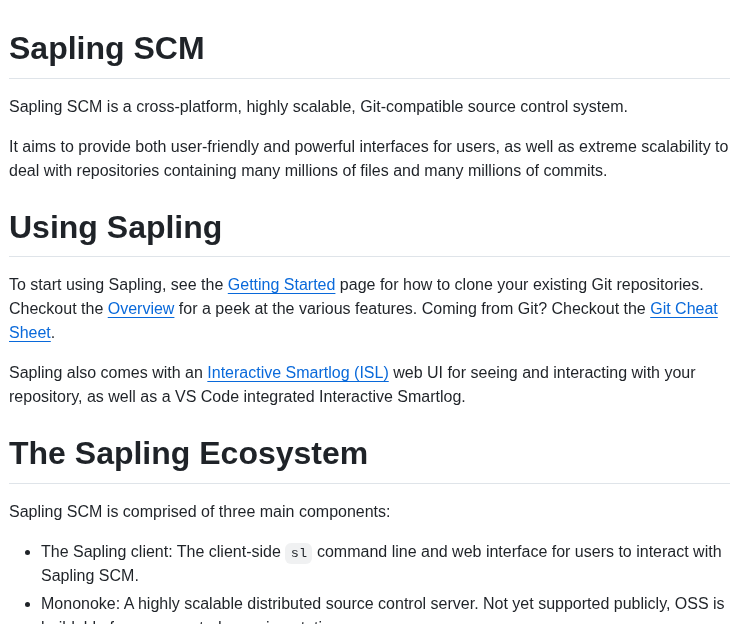The width and height of the screenshot is (738, 624).
Task: Open the Getting Started link
Action: 281,285
